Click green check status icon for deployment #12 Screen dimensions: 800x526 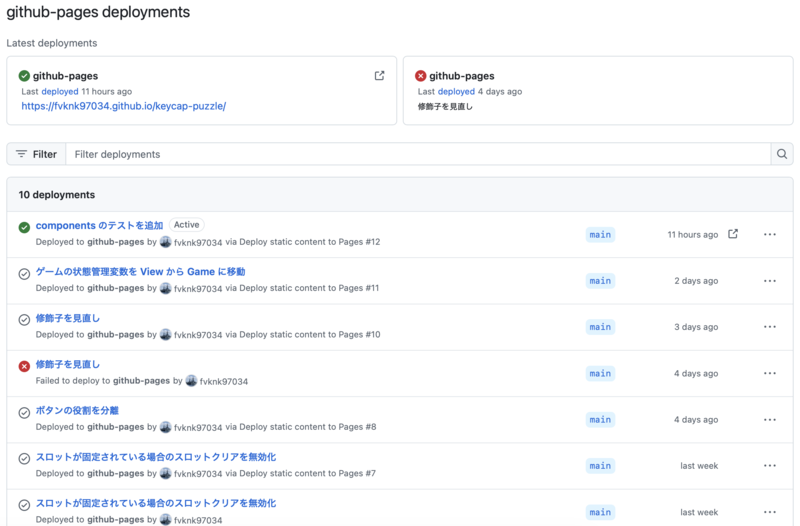point(24,228)
